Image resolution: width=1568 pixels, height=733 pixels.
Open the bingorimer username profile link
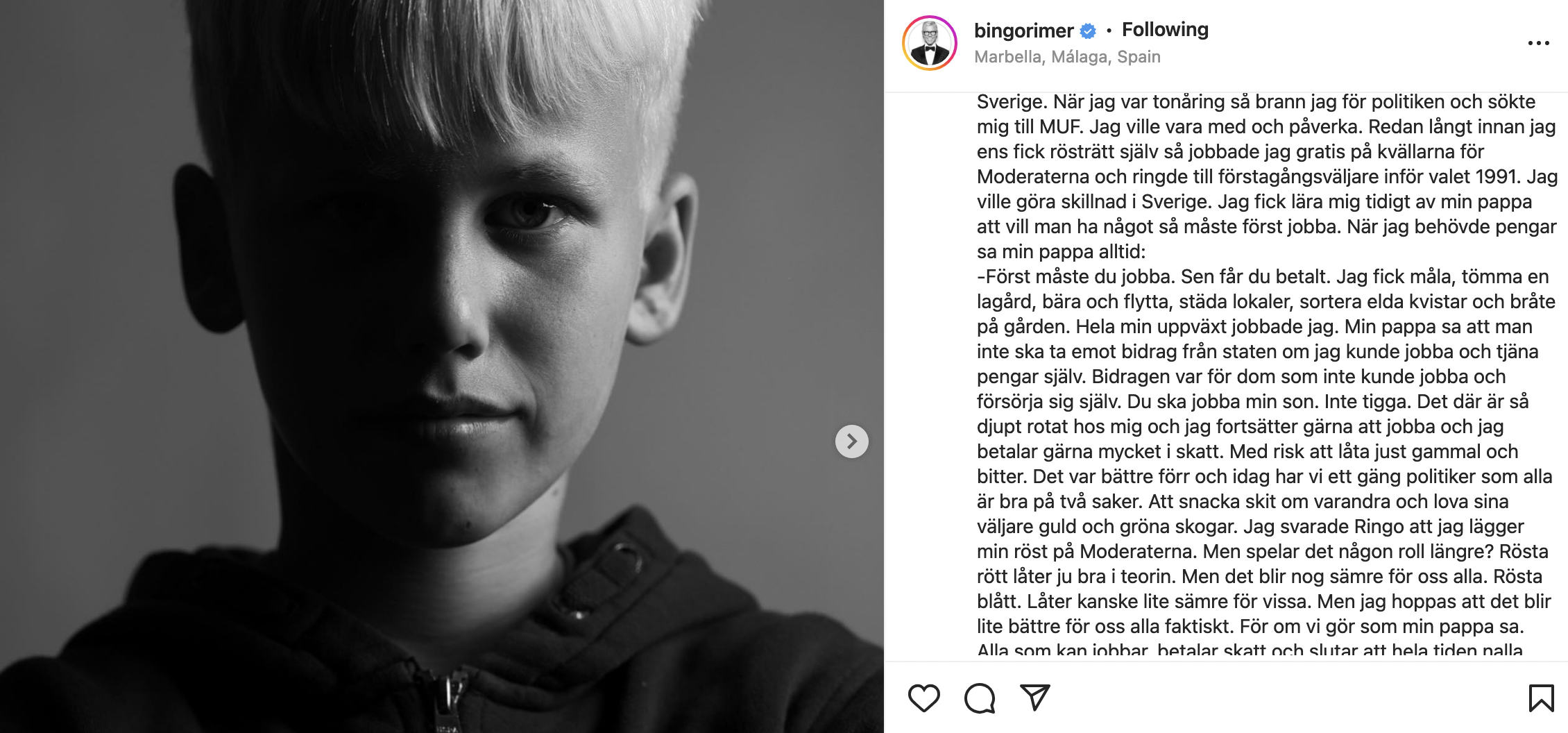[x=1023, y=31]
